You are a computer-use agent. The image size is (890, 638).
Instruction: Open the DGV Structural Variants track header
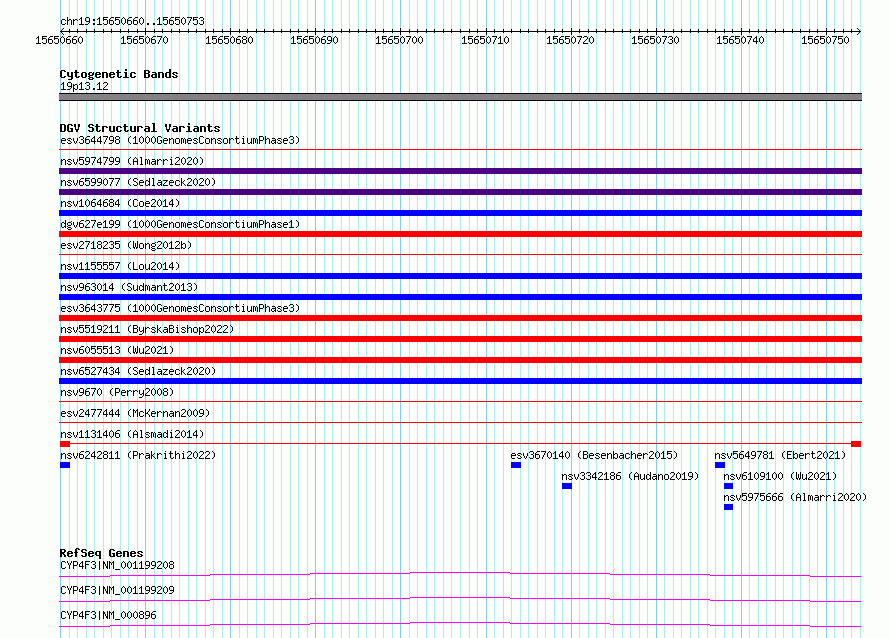tap(140, 128)
